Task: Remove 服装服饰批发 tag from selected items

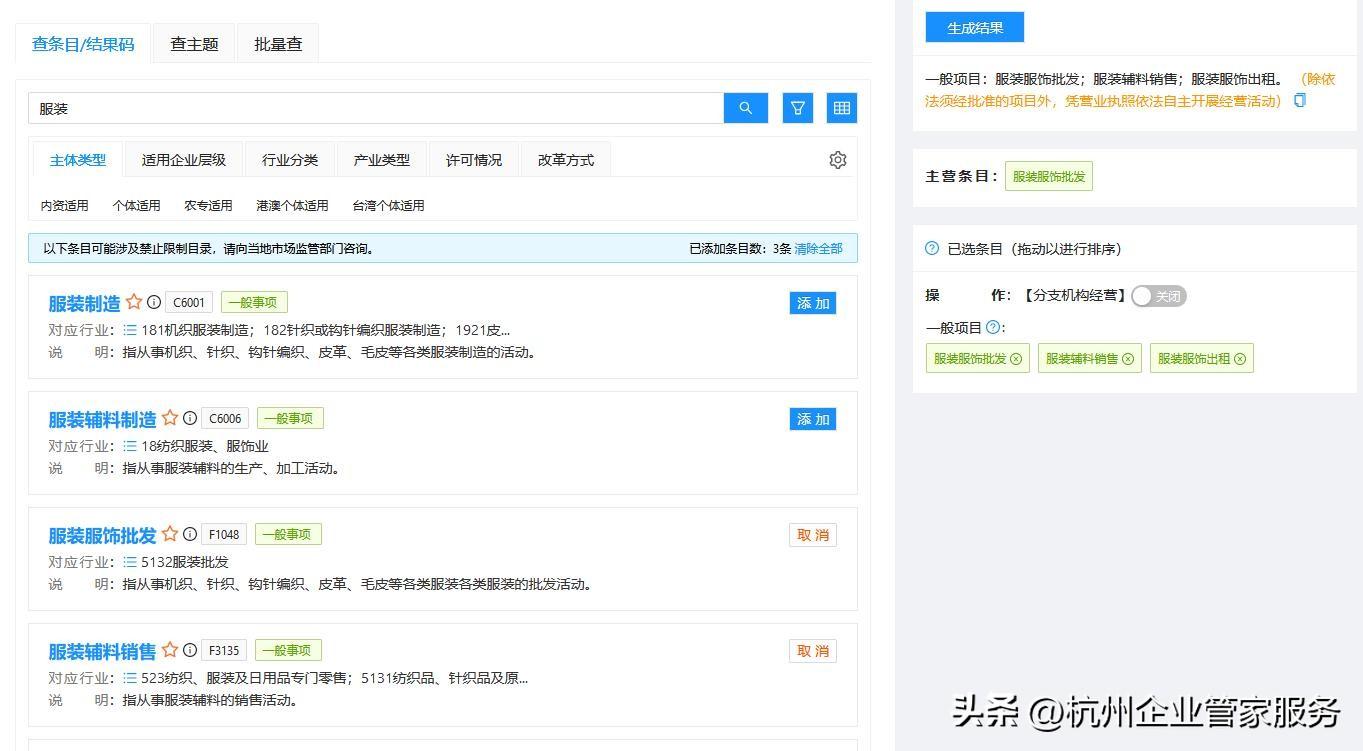Action: [x=1016, y=359]
